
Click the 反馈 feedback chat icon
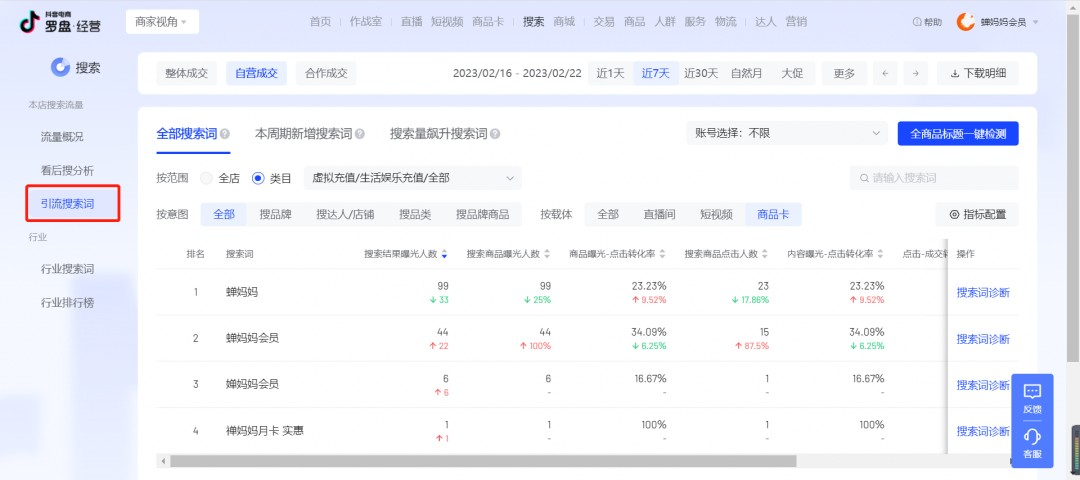tap(1032, 392)
